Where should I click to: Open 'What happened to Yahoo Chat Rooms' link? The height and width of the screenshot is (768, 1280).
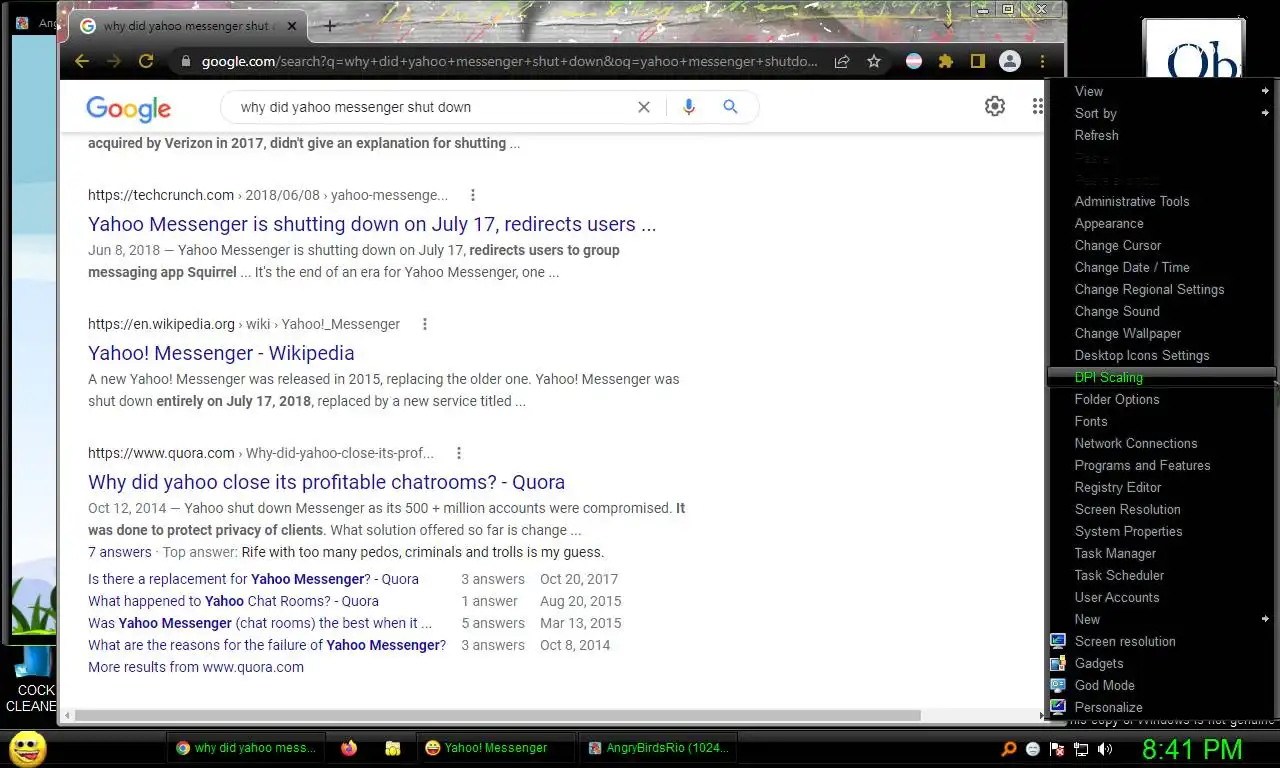click(233, 601)
